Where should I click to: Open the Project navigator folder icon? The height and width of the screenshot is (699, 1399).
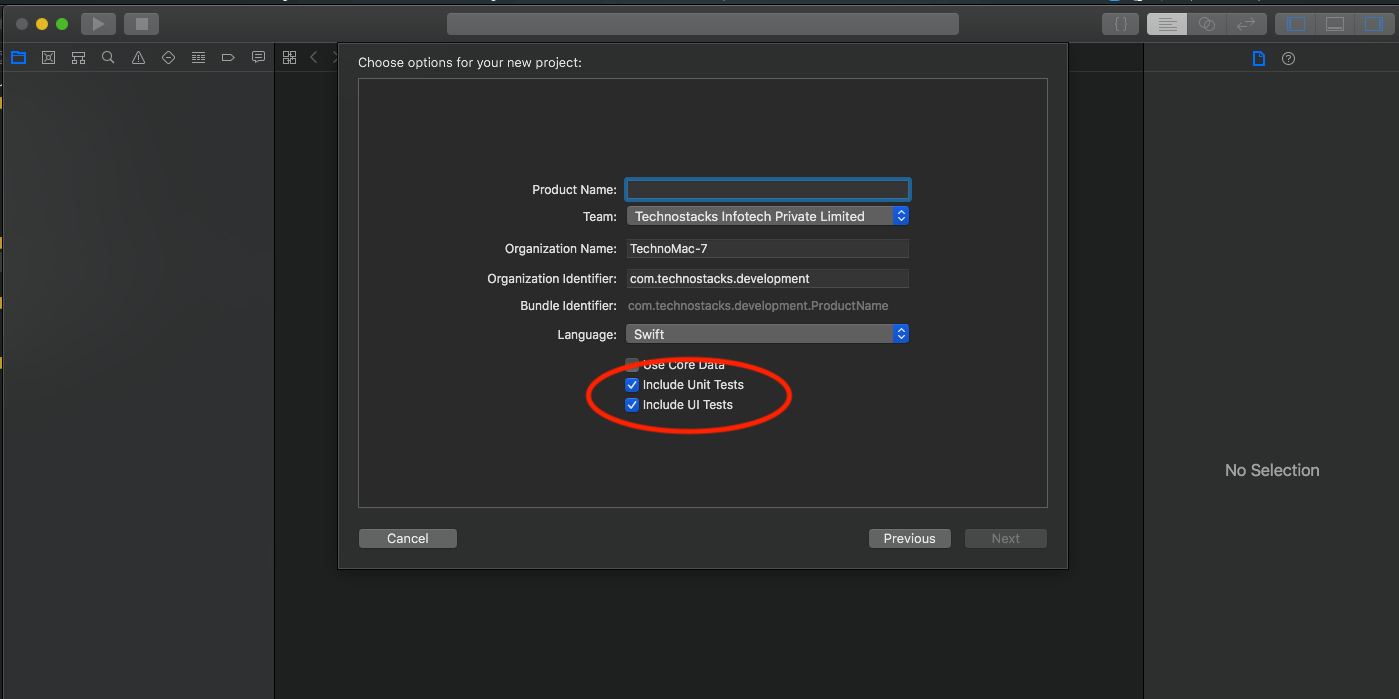18,57
